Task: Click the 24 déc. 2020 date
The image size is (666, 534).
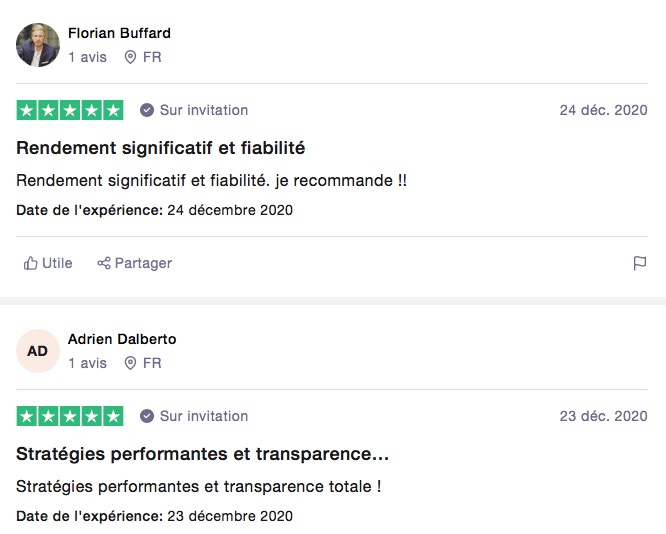Action: click(x=604, y=110)
